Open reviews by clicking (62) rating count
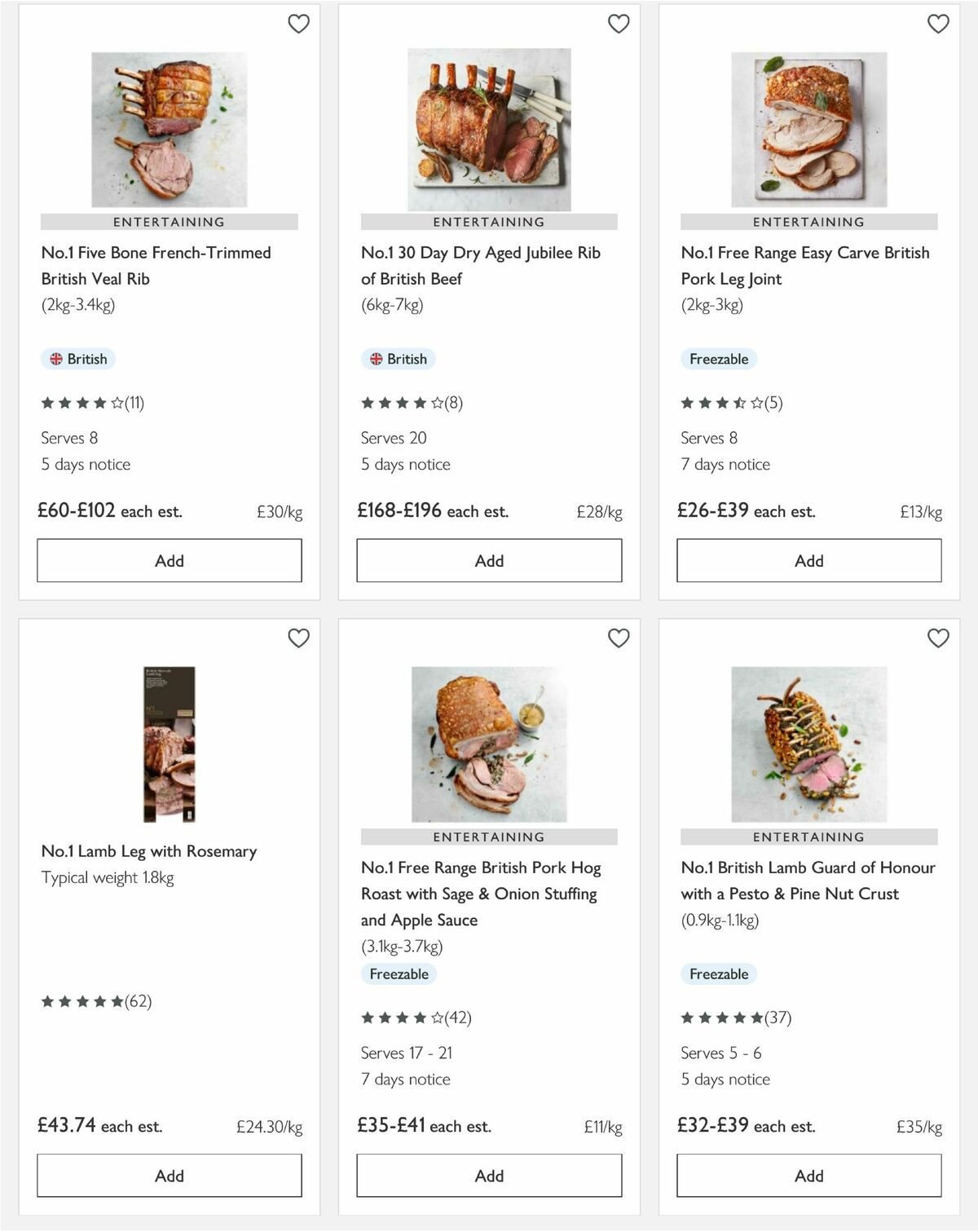This screenshot has width=978, height=1232. [139, 1003]
